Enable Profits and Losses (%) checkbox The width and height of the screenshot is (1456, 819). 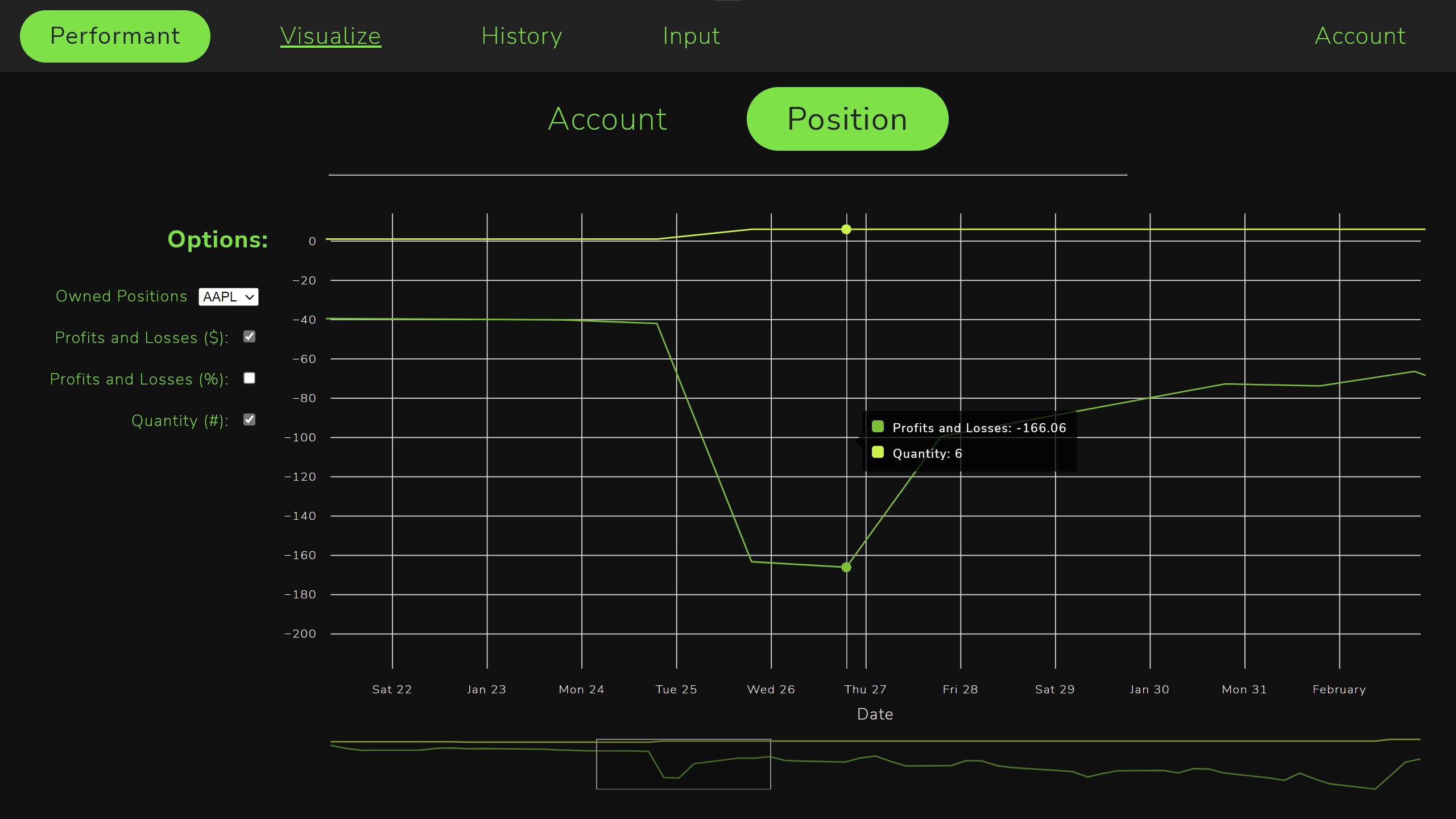tap(249, 378)
